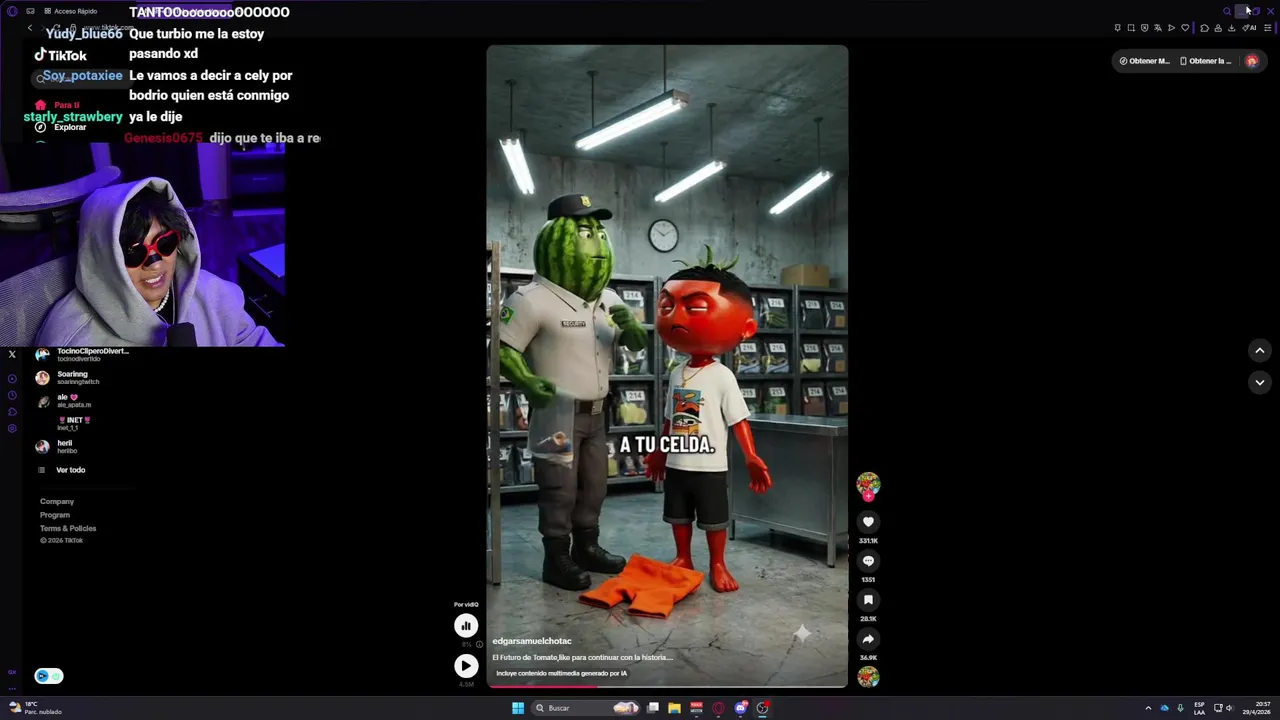The height and width of the screenshot is (720, 1280).
Task: Open the history clock in sidebar
Action: (12, 395)
